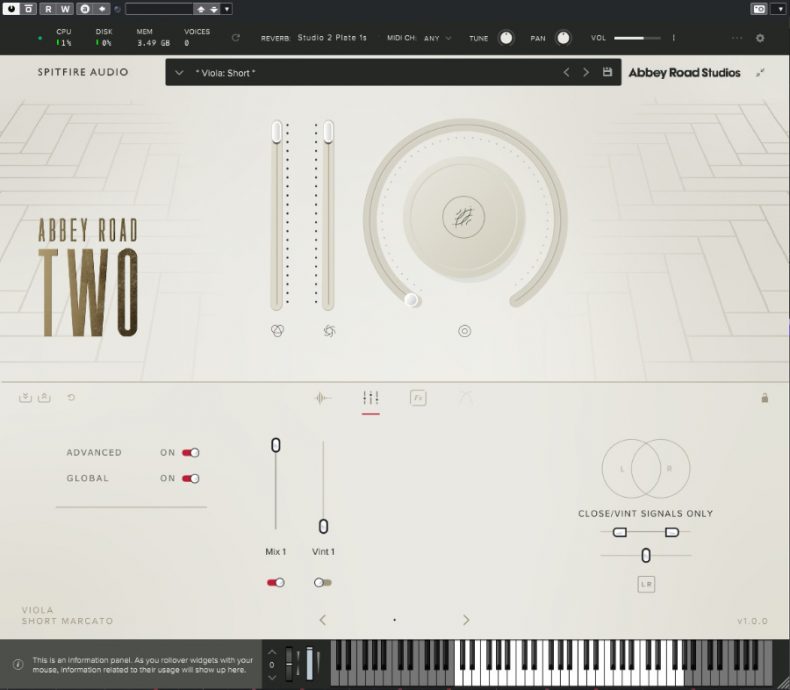Click right stereo width handle

point(672,532)
